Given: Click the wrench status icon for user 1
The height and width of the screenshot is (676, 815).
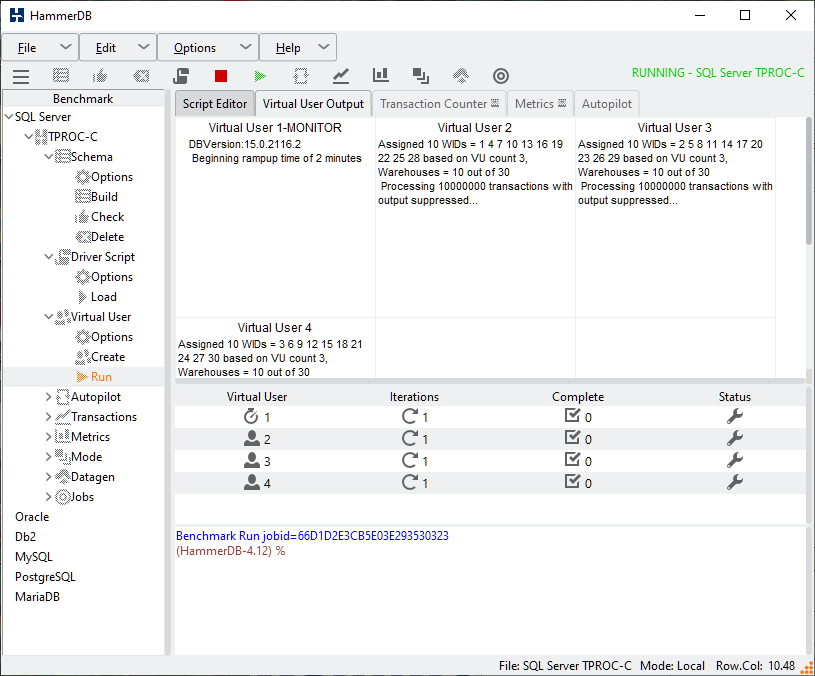Looking at the screenshot, I should [x=734, y=416].
